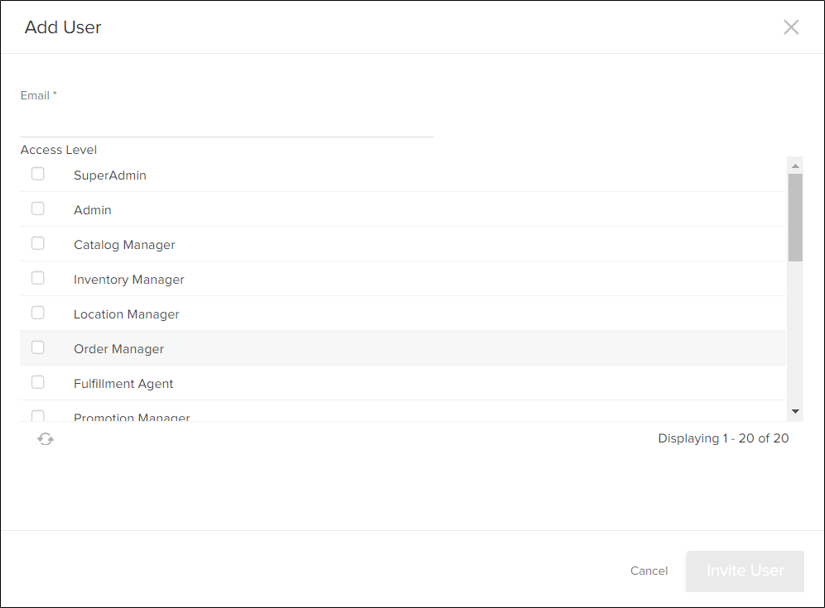The height and width of the screenshot is (608, 825).
Task: Check the Promotion Manager box
Action: [37, 416]
